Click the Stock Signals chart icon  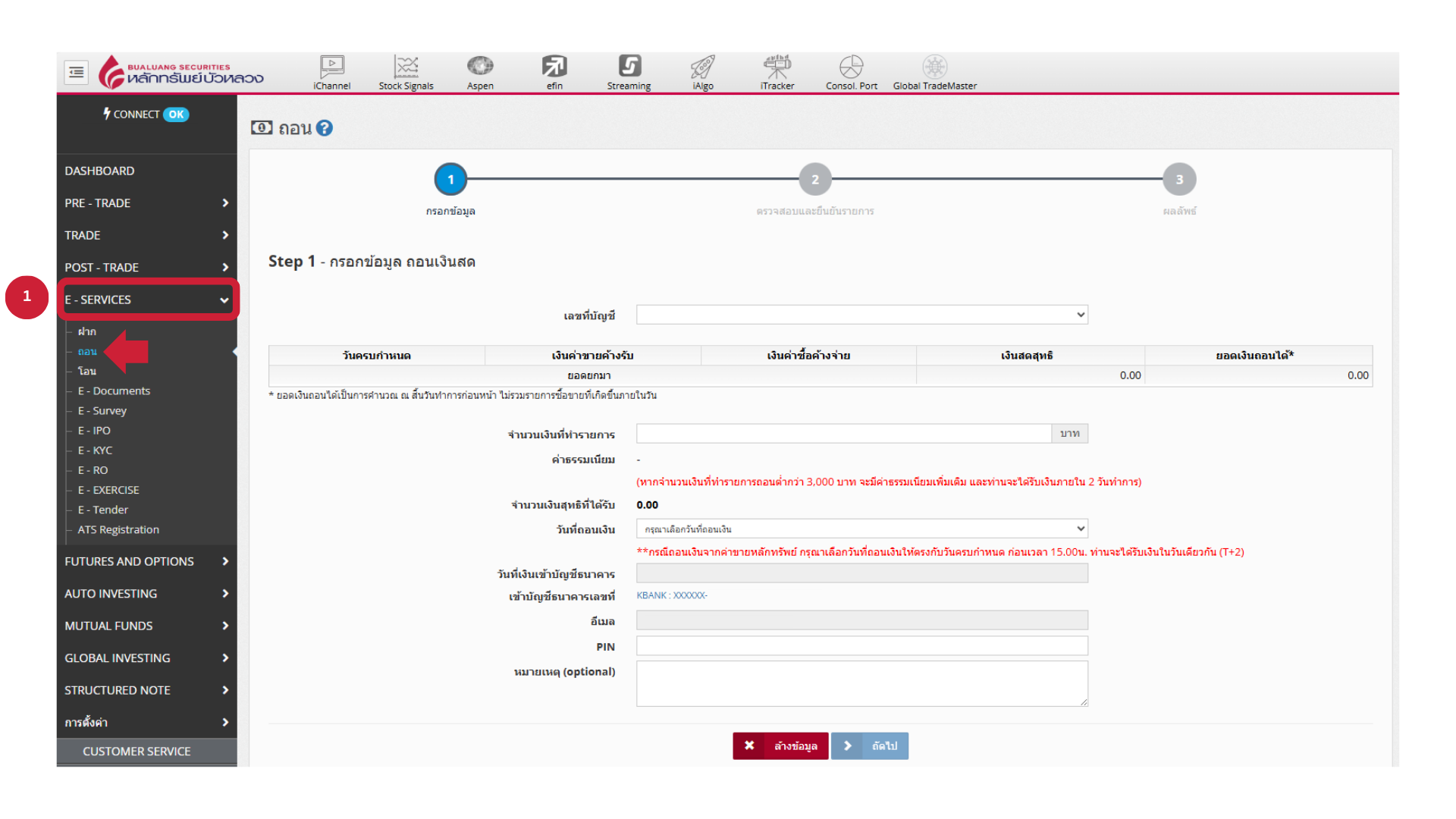click(x=406, y=67)
